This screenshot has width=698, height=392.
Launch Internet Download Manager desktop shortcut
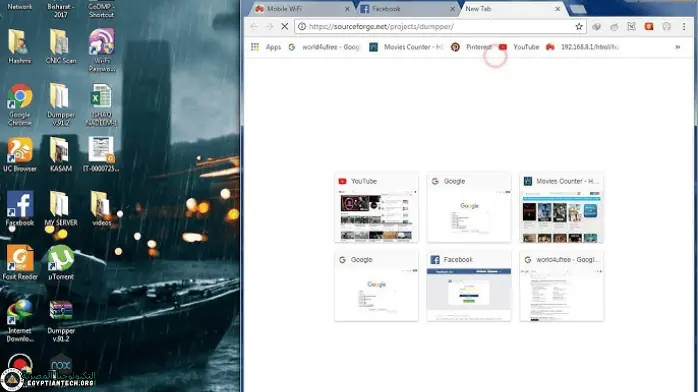click(x=20, y=320)
